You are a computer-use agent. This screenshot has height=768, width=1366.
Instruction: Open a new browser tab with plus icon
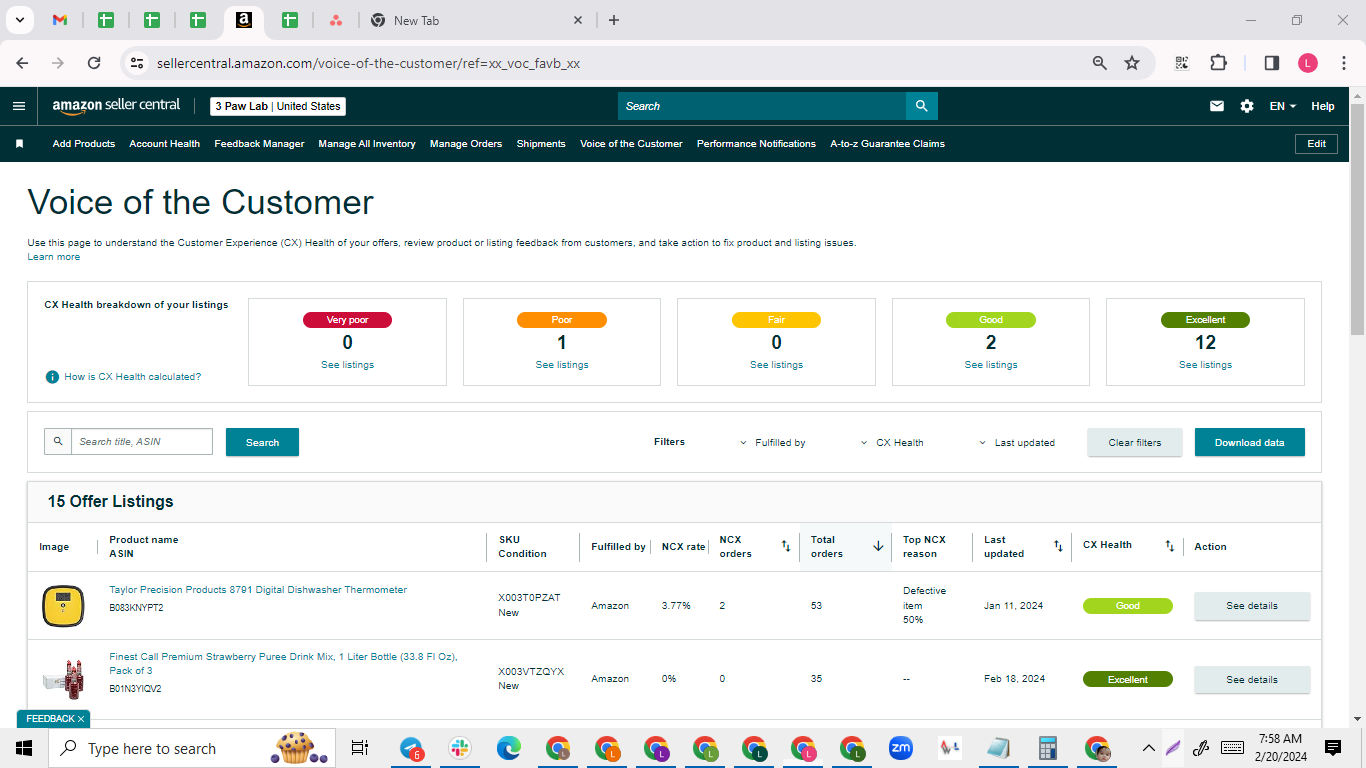[614, 20]
